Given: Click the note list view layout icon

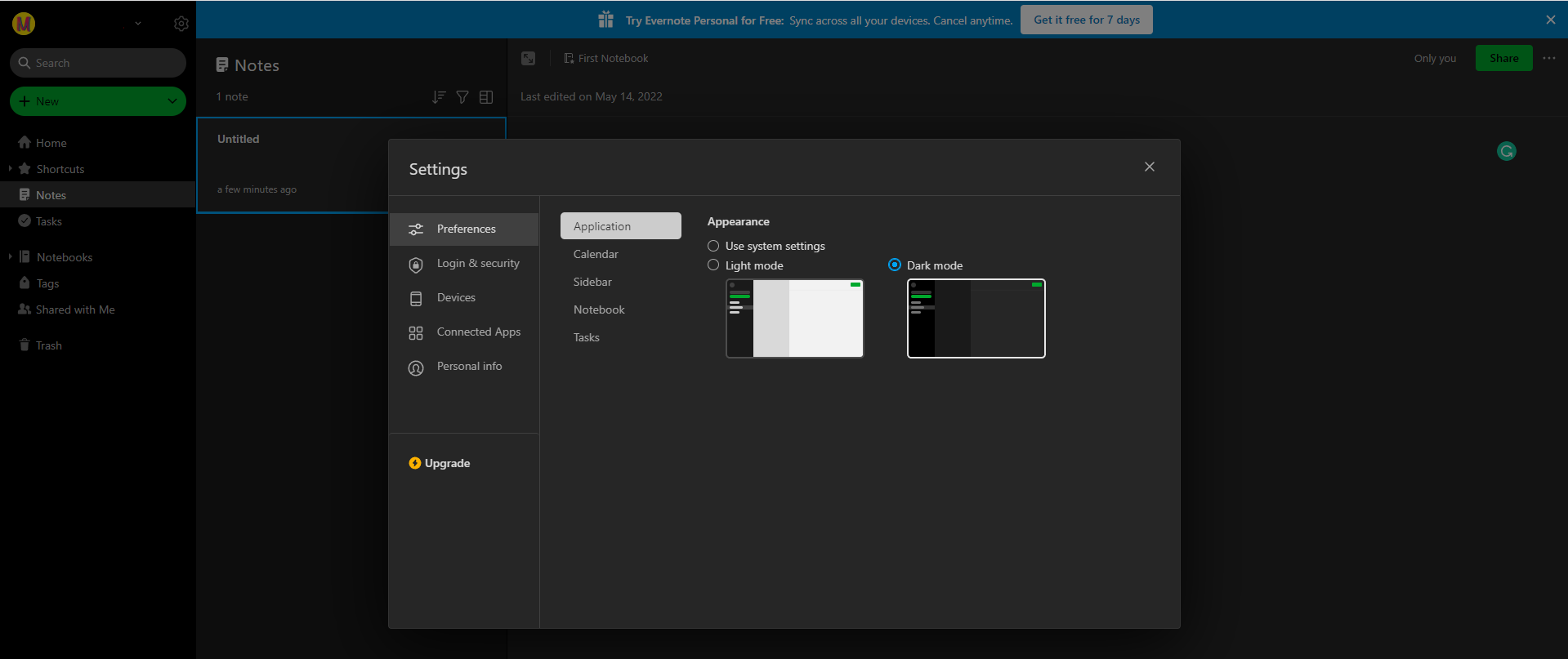Looking at the screenshot, I should (486, 97).
